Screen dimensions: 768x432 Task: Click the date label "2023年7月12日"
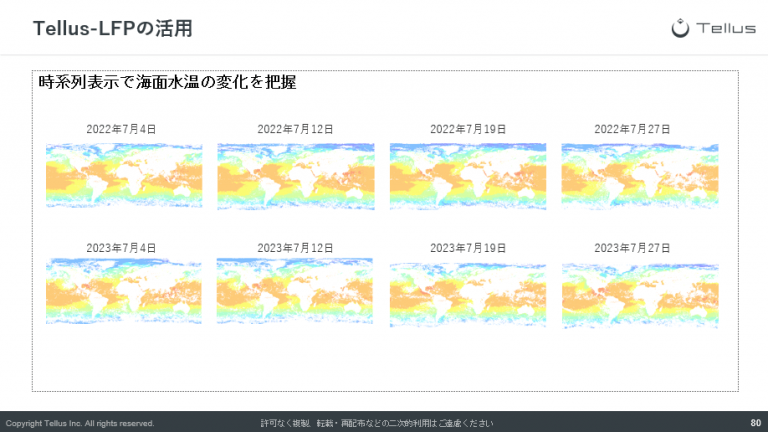295,248
